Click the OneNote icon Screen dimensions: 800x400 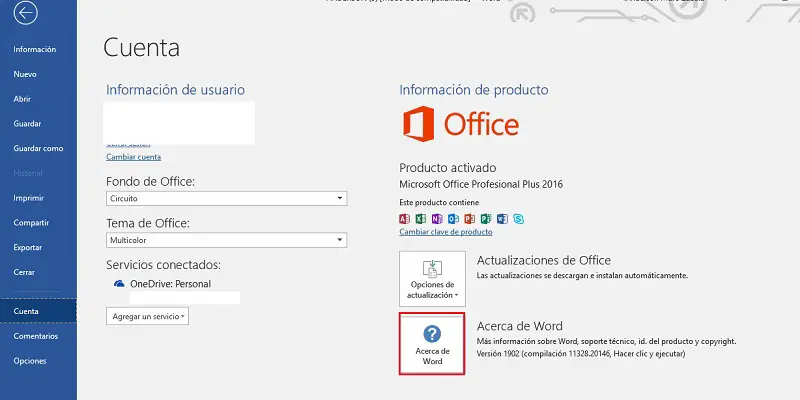tap(437, 219)
